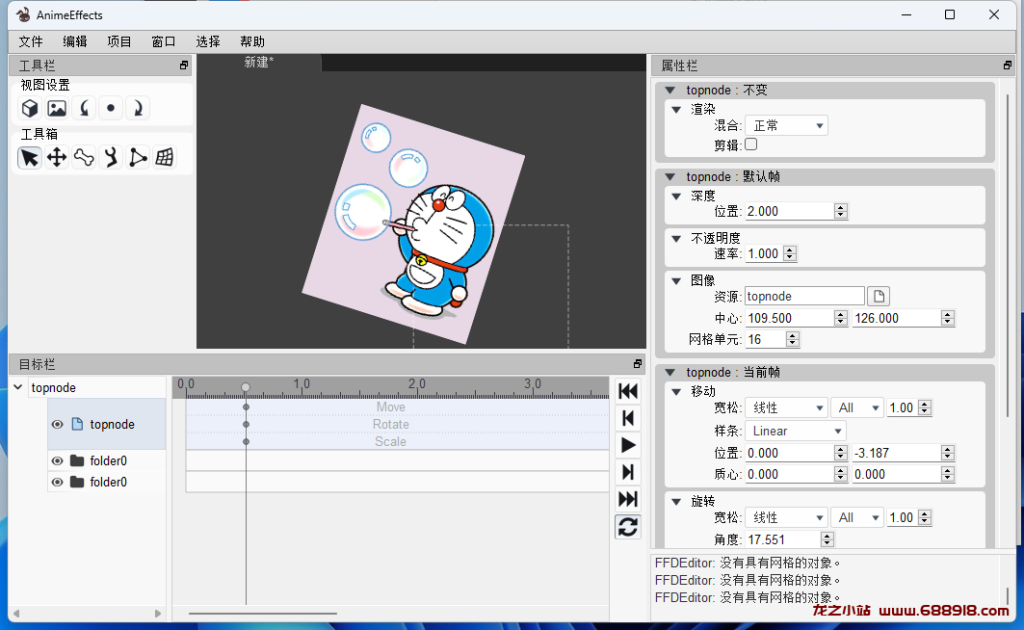Collapse the 深度 section
Screen dimensions: 1024x630
pos(677,196)
